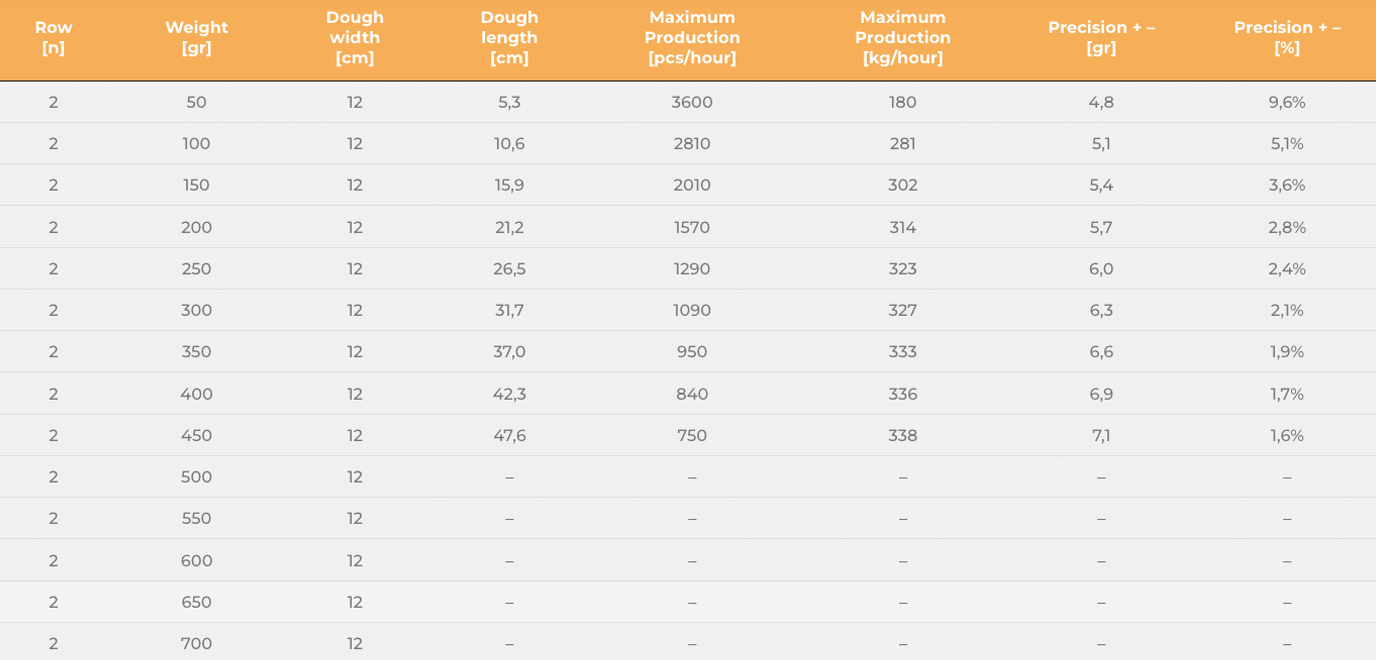The image size is (1376, 660).
Task: Select the dough length 47,6 cell
Action: tap(509, 436)
